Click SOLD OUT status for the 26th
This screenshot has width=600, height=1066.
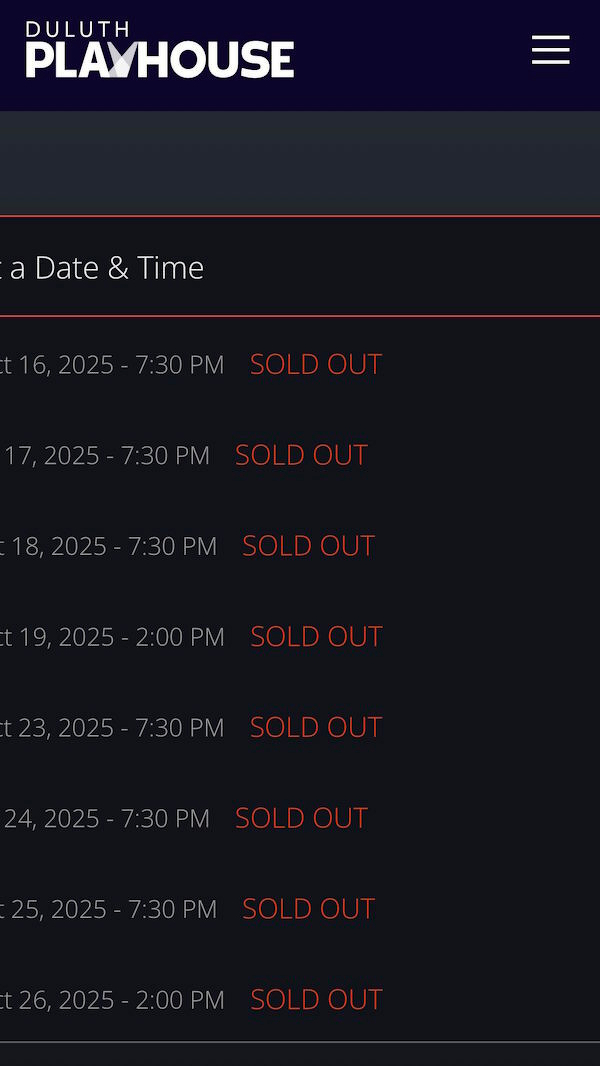click(316, 1000)
